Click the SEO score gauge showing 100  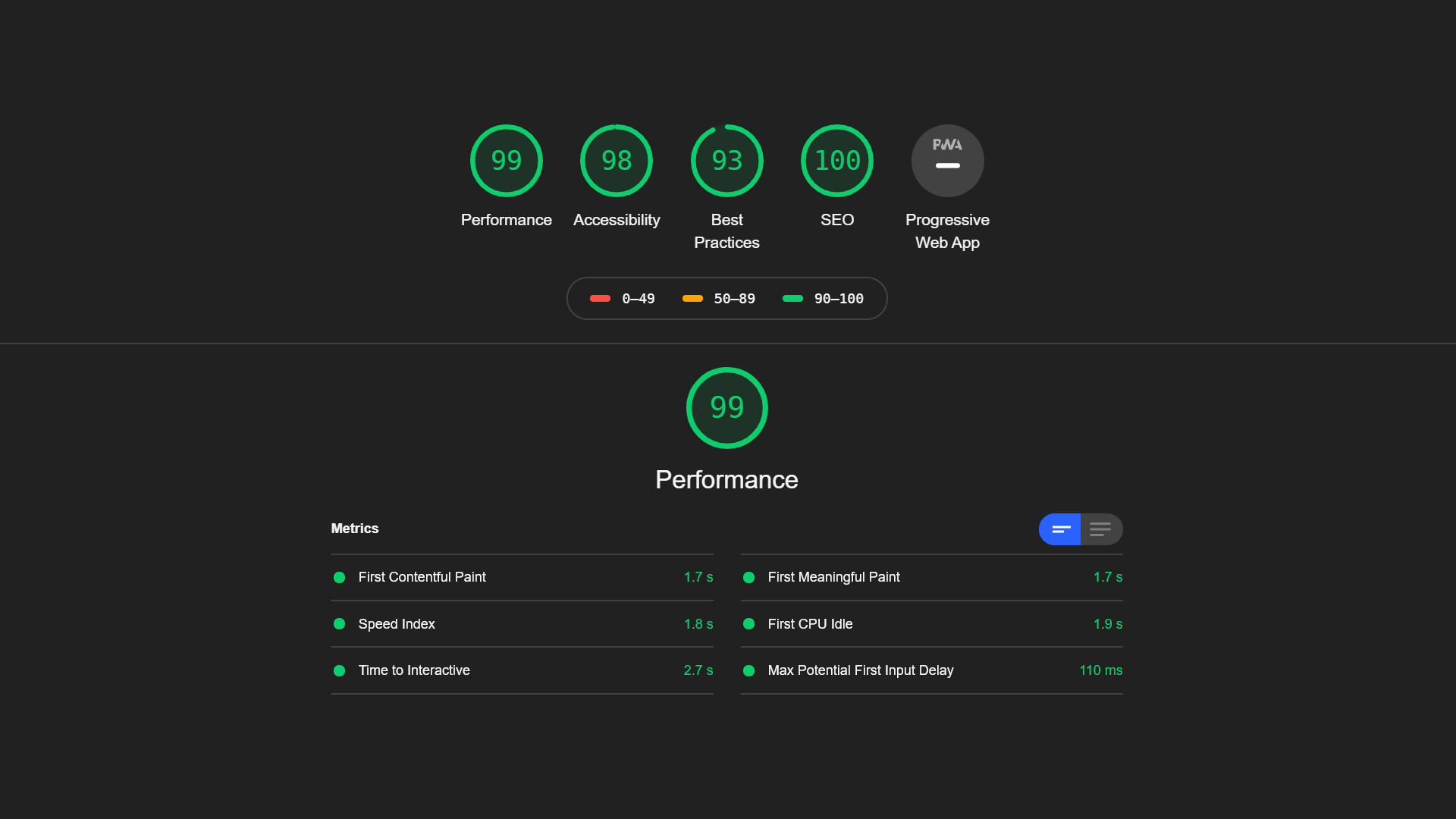(x=836, y=161)
